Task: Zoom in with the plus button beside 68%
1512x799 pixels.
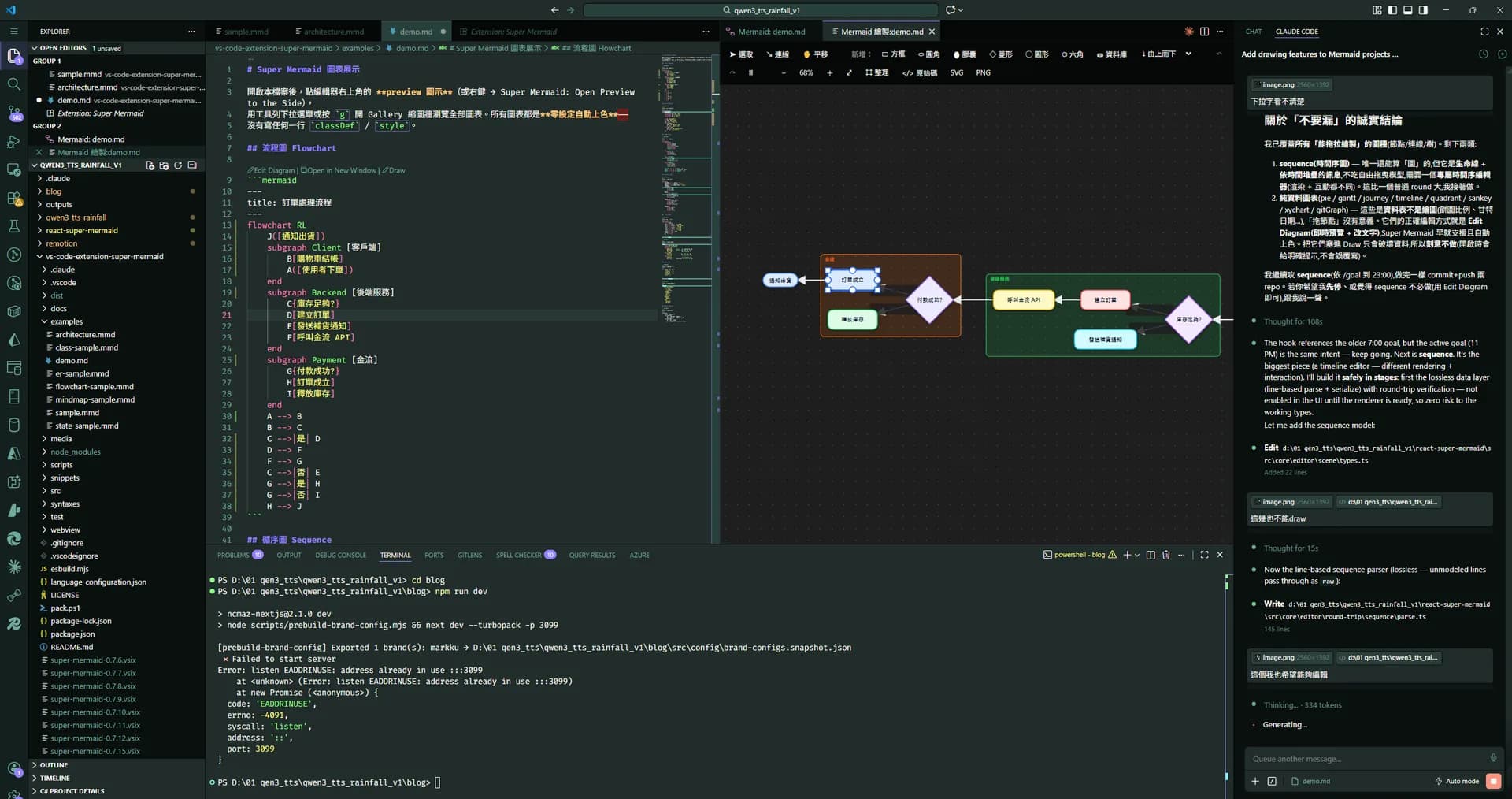Action: click(829, 72)
